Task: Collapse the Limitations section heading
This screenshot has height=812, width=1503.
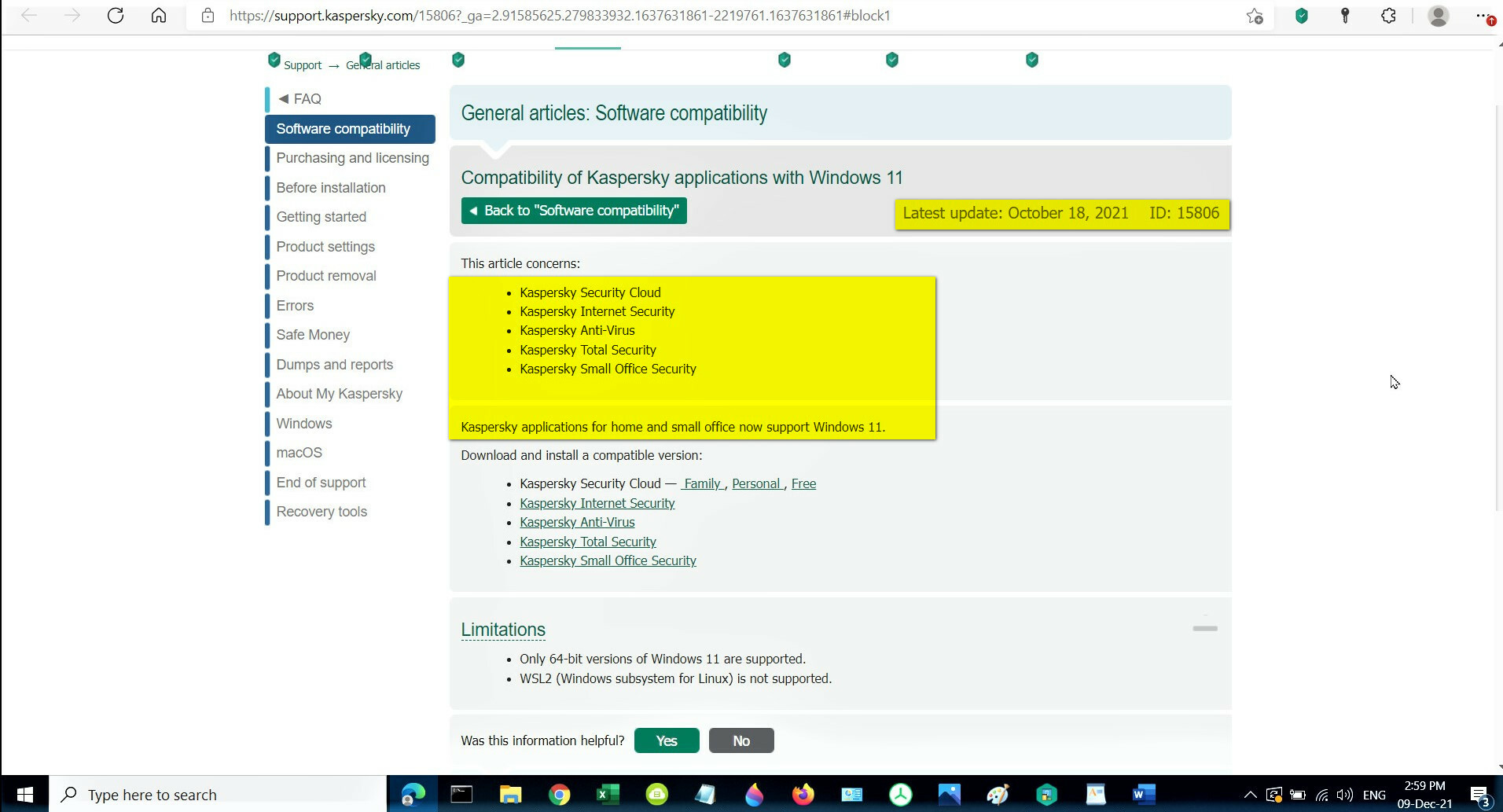Action: pos(503,630)
